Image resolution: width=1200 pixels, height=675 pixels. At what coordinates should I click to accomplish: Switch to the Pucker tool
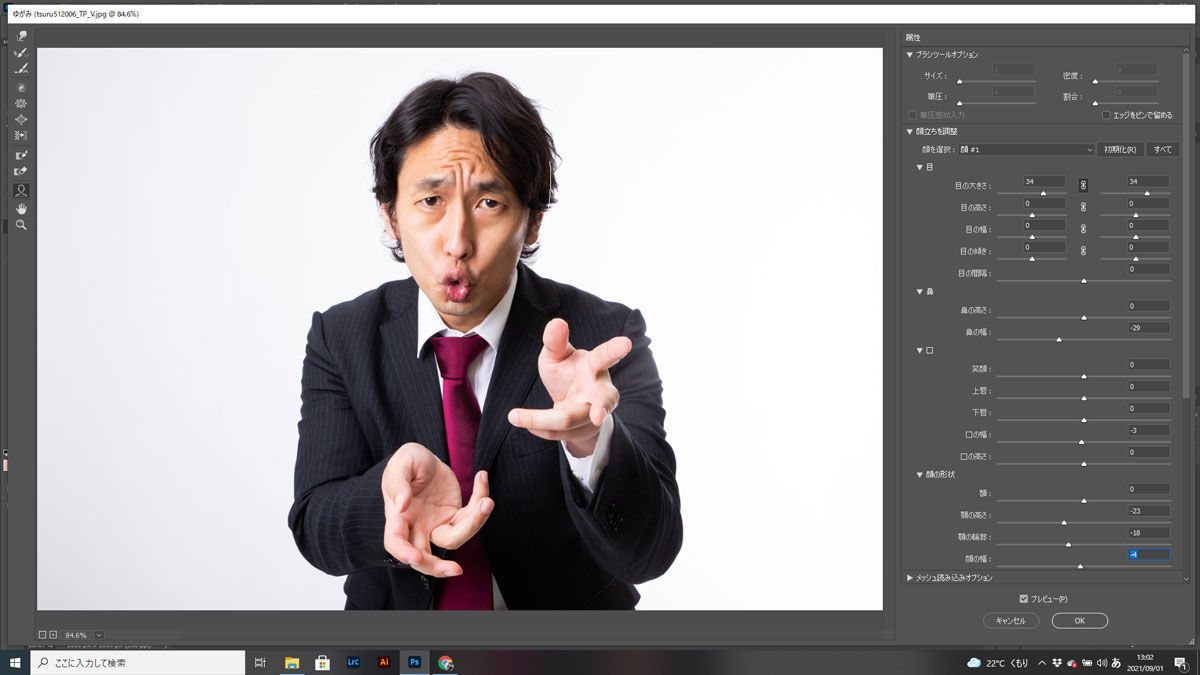pos(22,104)
